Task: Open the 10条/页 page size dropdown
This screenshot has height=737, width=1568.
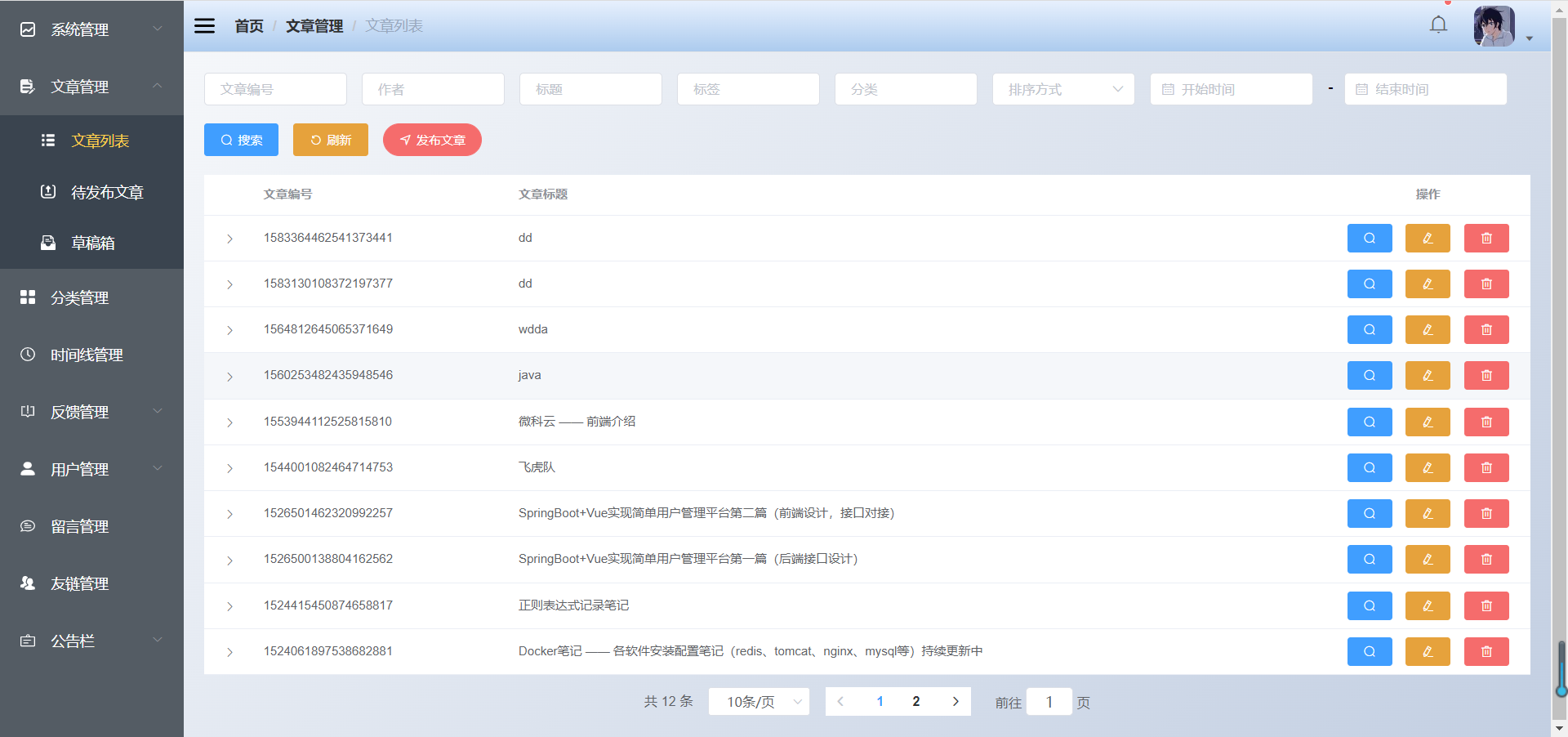Action: click(x=758, y=701)
